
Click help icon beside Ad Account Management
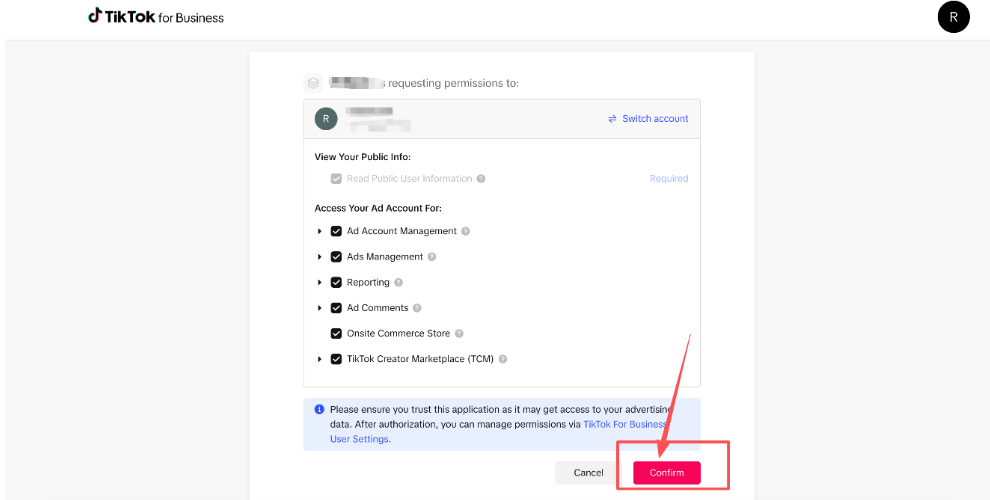[x=466, y=231]
